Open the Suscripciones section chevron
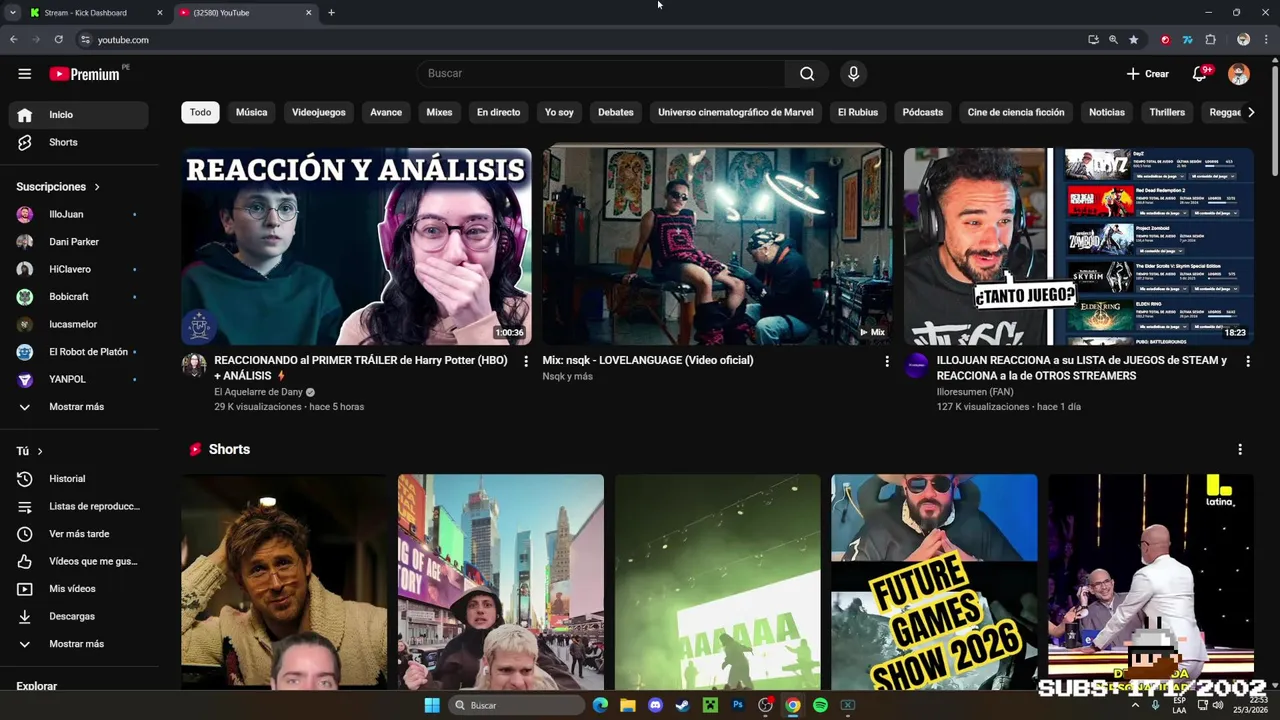The image size is (1280, 720). point(97,187)
